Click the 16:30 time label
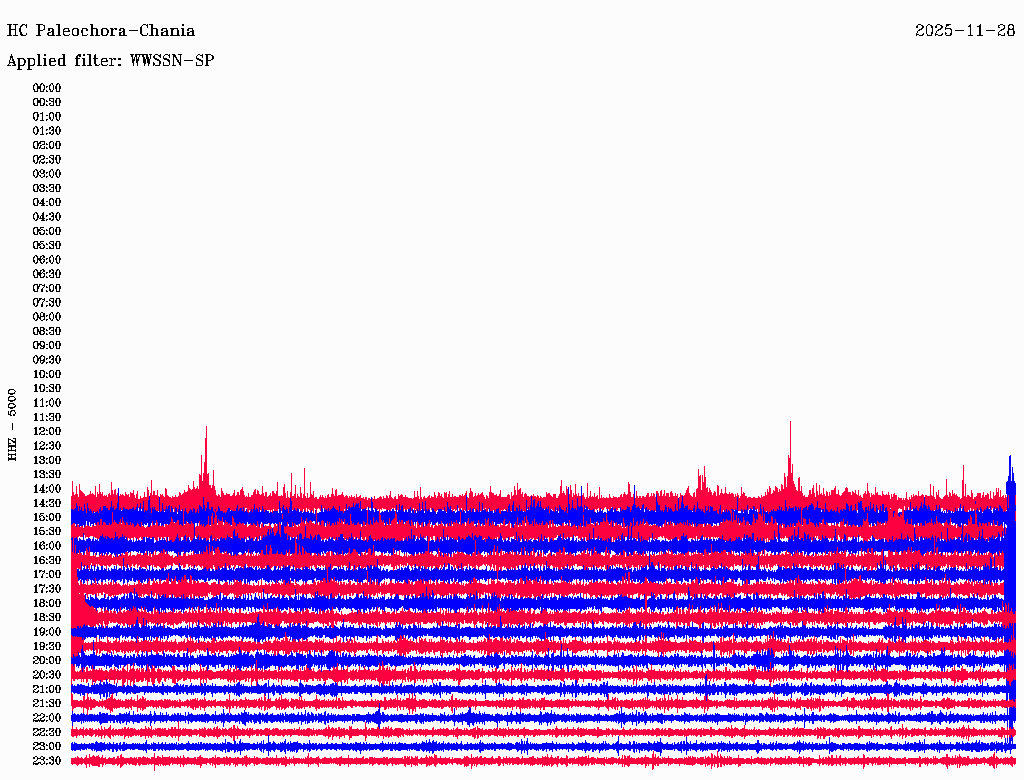The height and width of the screenshot is (780, 1024). 46,561
